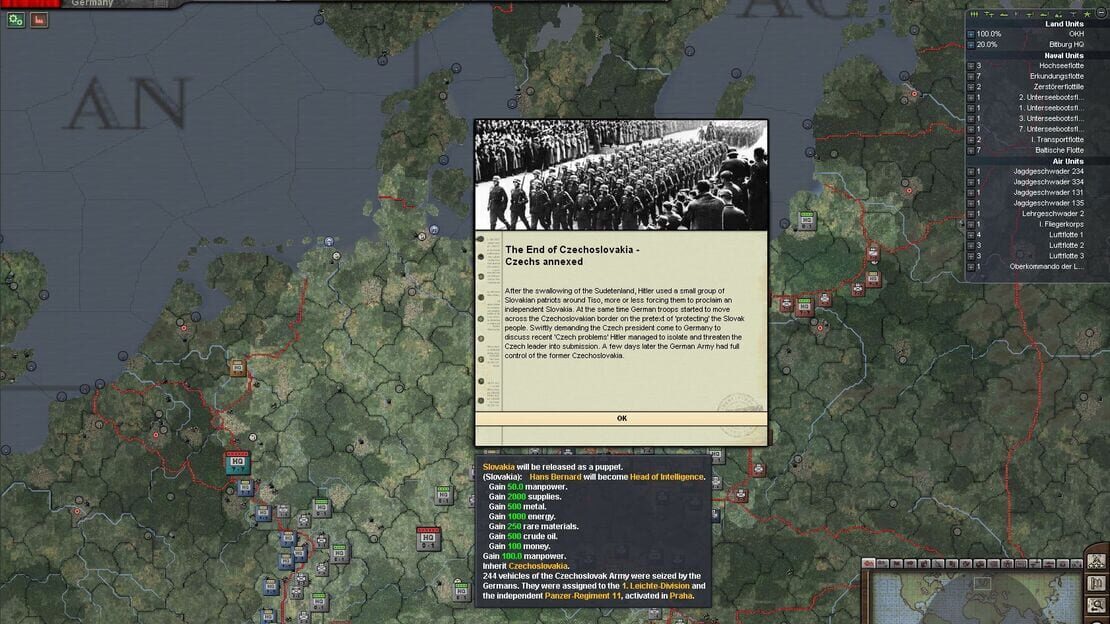Click the Land Units section header
This screenshot has height=624, width=1110.
tap(1064, 24)
